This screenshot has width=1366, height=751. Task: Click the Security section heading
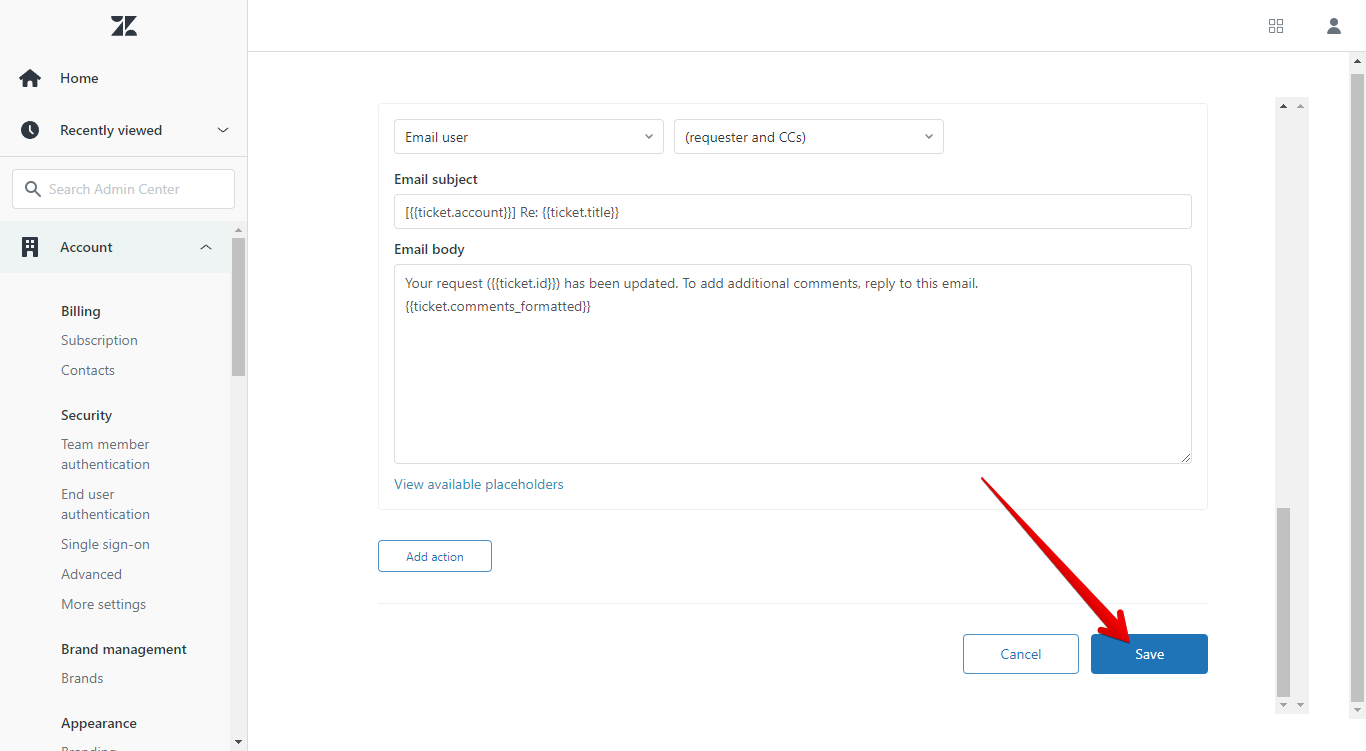[86, 415]
